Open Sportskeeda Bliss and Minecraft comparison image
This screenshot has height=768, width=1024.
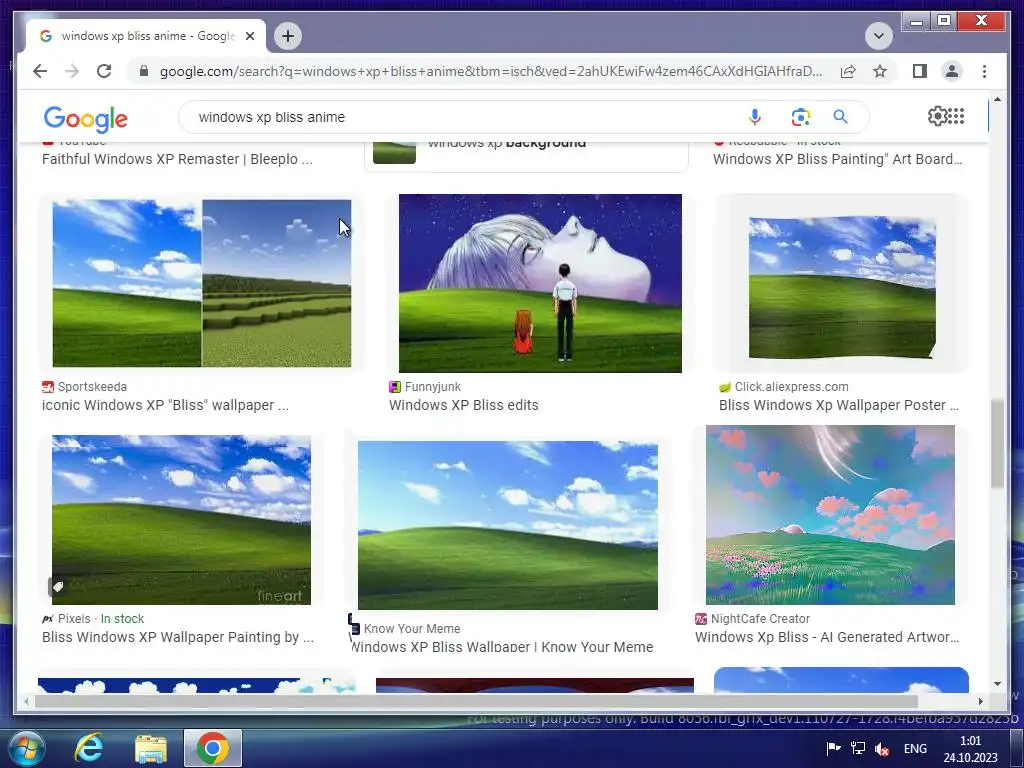tap(202, 283)
